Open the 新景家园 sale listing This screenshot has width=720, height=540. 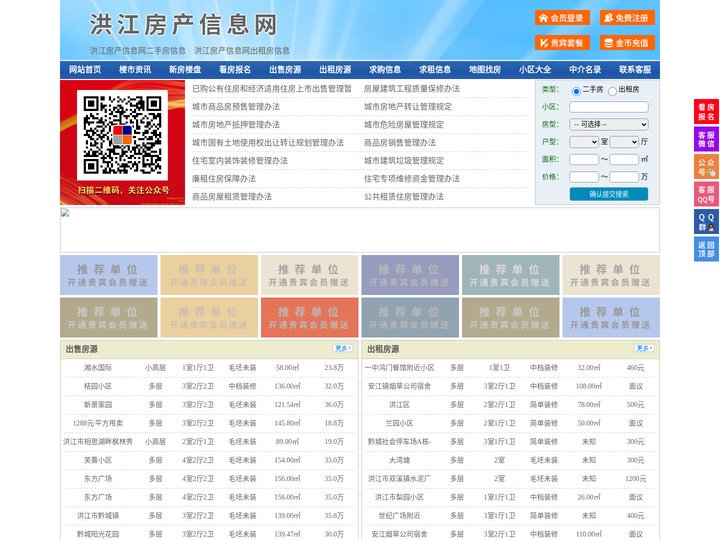coord(98,405)
